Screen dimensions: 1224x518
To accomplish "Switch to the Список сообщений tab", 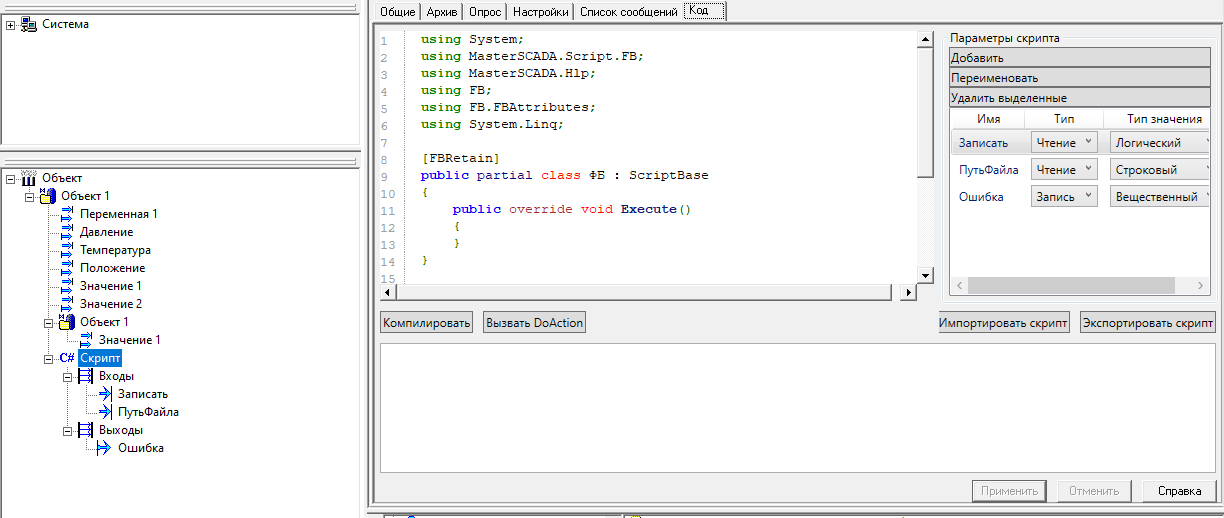I will [629, 12].
